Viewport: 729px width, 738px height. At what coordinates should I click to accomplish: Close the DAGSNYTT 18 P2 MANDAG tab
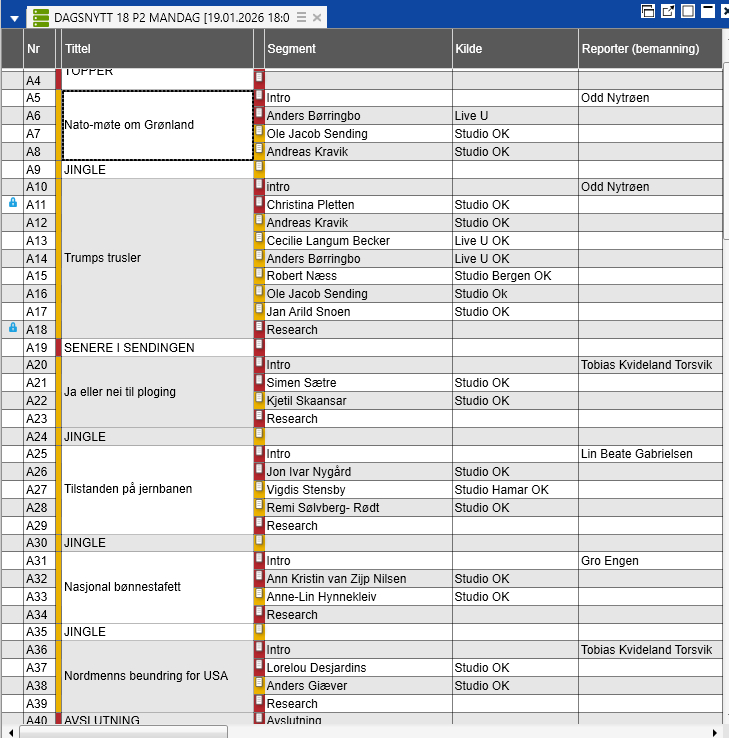click(x=317, y=18)
